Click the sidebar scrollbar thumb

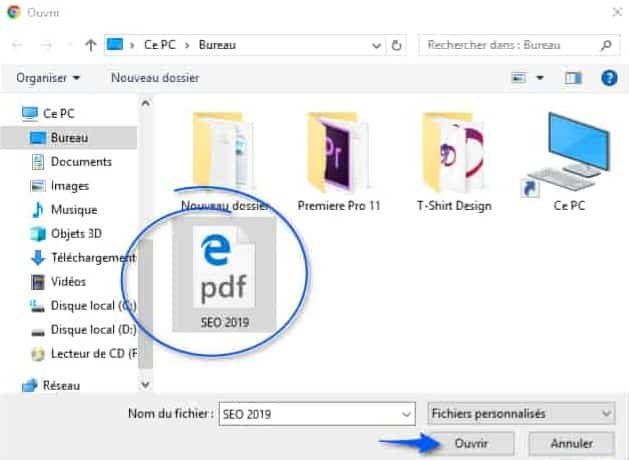point(145,304)
